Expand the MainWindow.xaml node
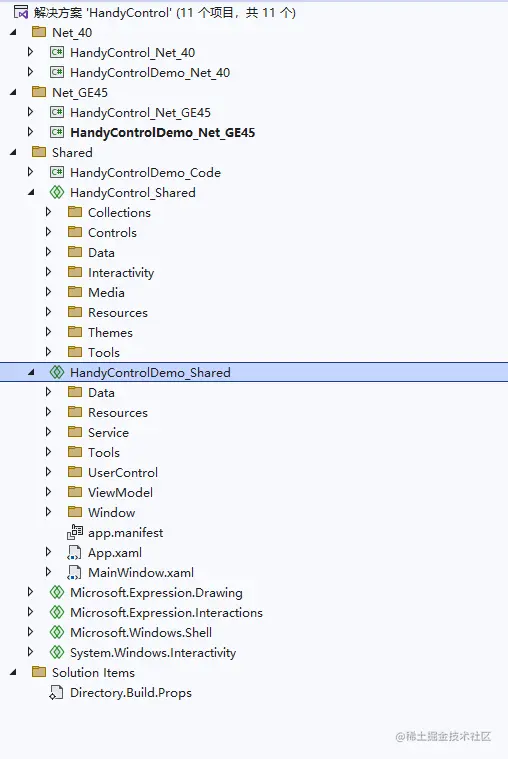The image size is (508, 759). (48, 572)
